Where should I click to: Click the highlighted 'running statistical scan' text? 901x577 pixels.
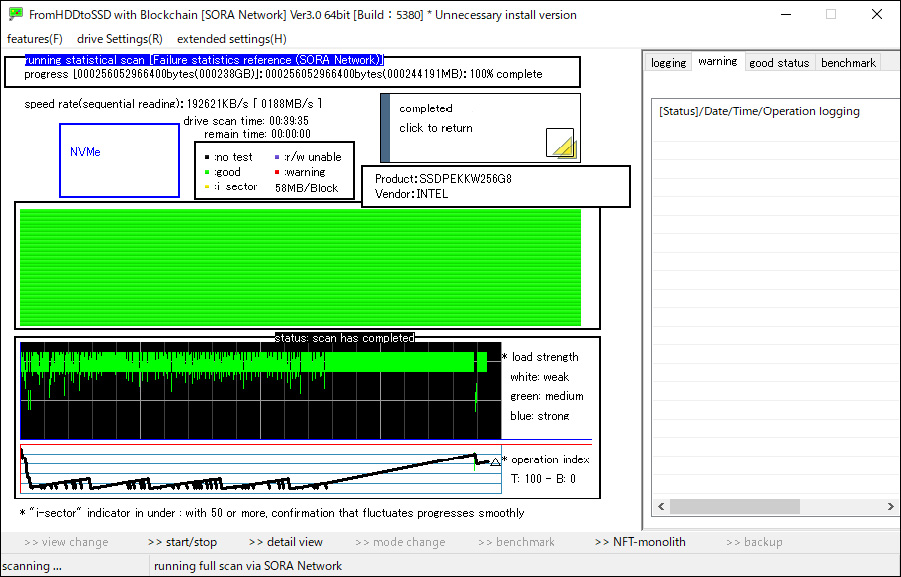click(x=204, y=60)
